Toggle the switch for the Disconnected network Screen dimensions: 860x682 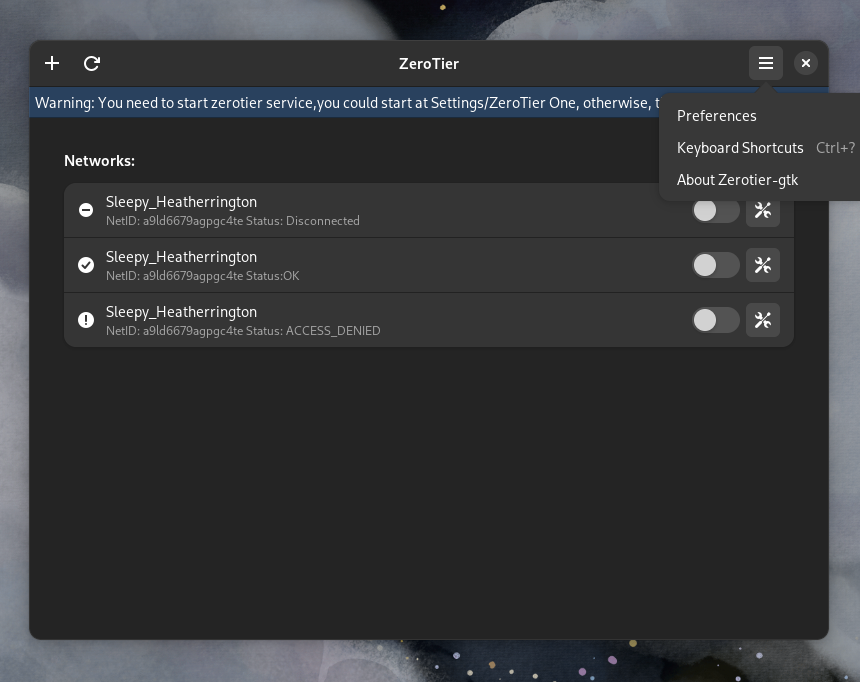coord(716,211)
